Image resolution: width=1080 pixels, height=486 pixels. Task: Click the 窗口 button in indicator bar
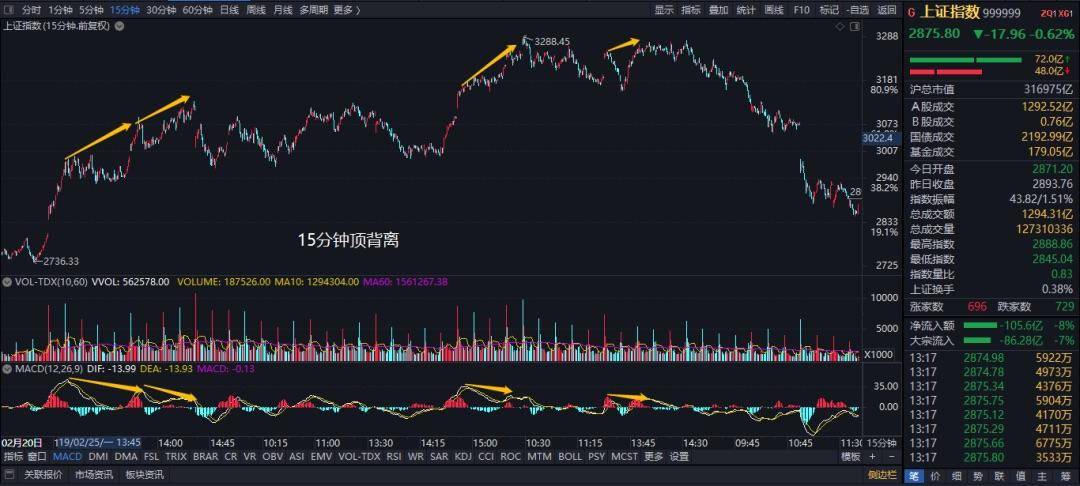[x=38, y=456]
